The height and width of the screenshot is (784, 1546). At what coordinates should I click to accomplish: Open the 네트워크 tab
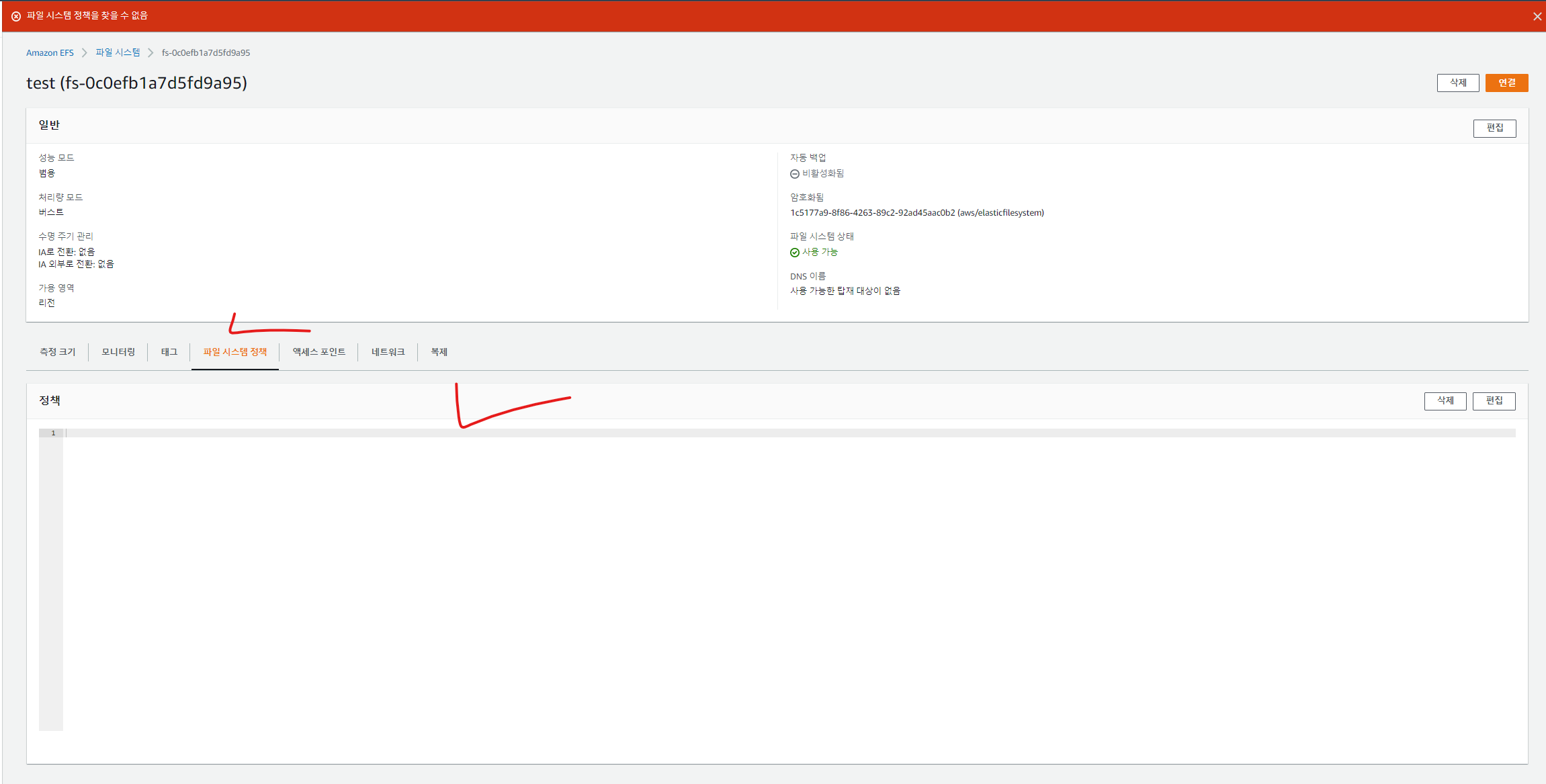click(x=388, y=352)
